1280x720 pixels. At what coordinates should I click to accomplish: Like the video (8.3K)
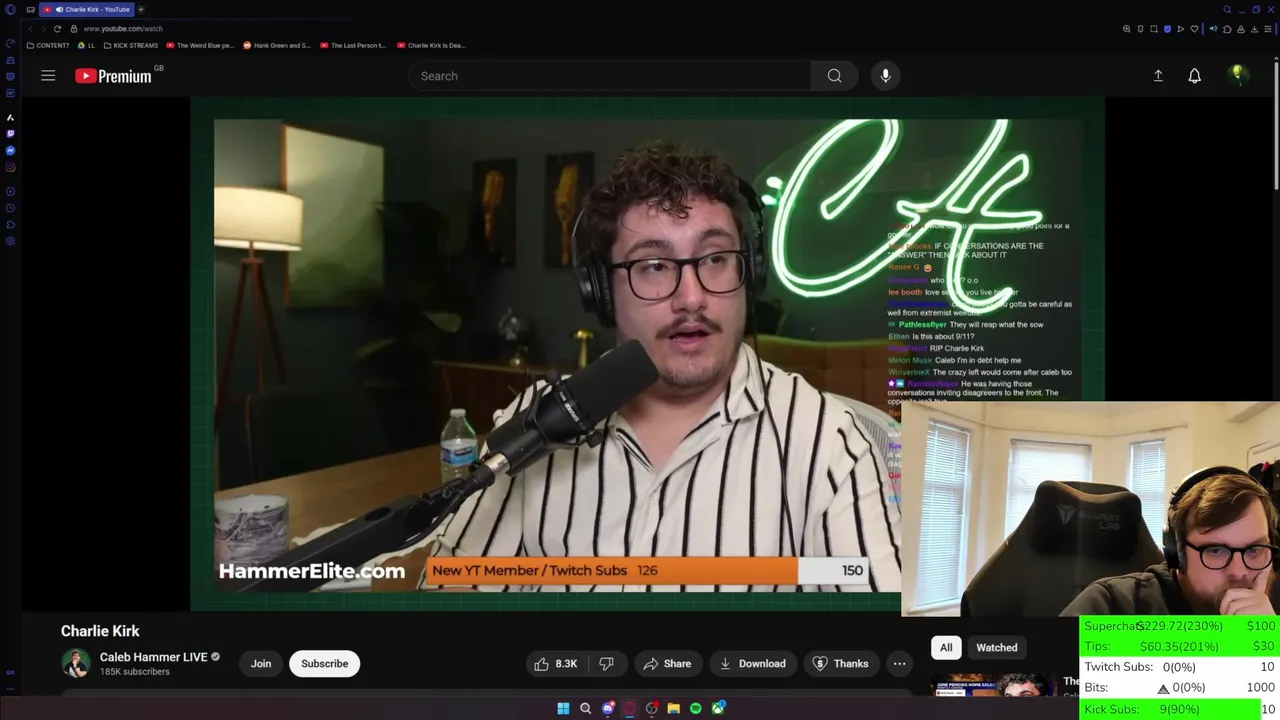[x=557, y=664]
